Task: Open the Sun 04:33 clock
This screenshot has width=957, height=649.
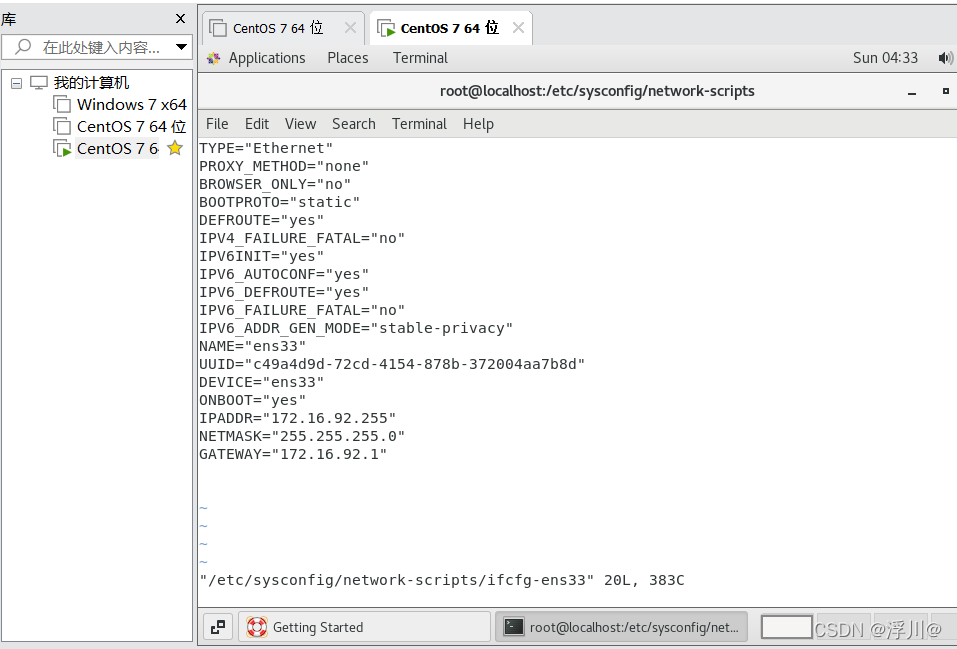Action: tap(885, 58)
